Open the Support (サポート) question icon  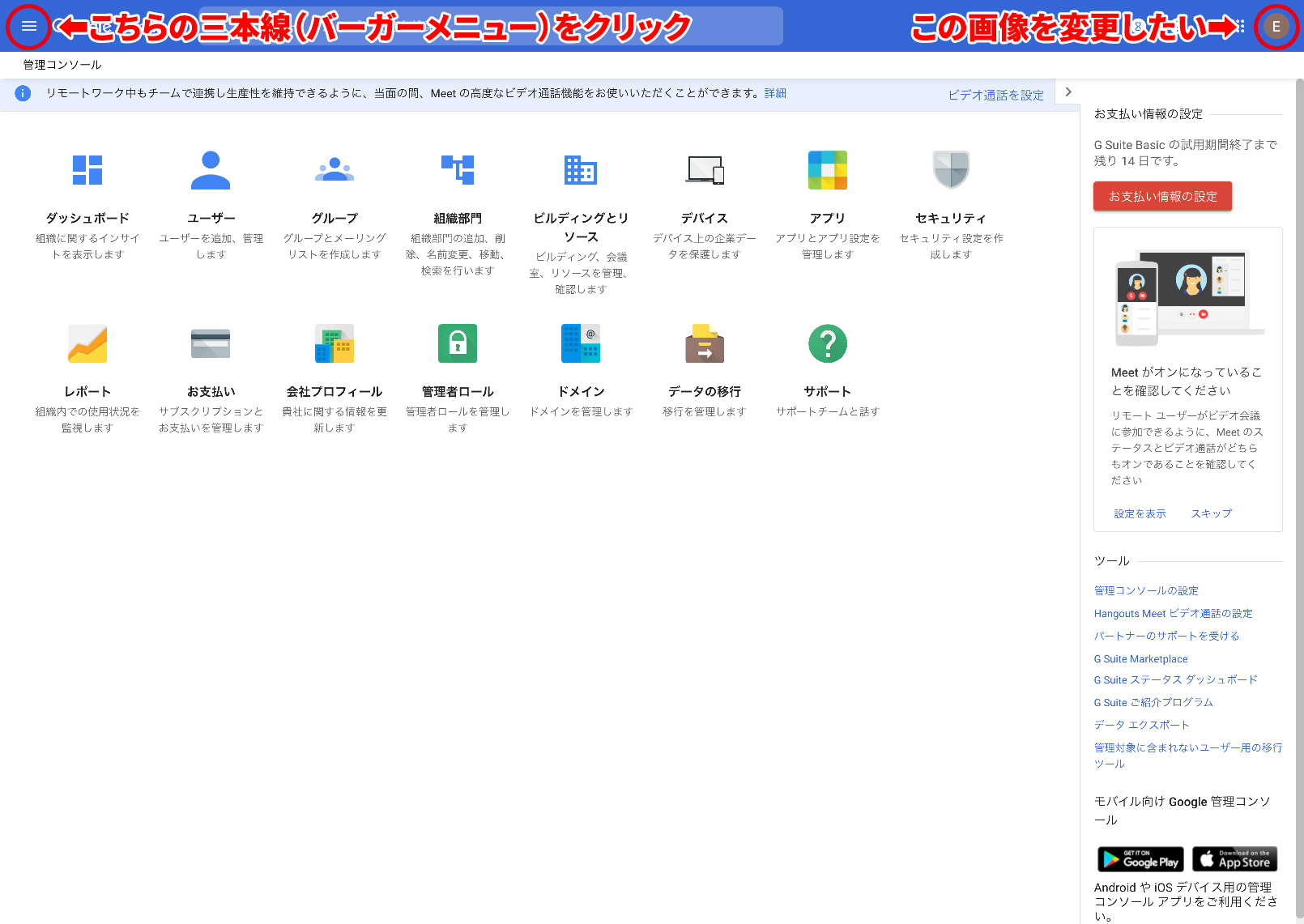tap(828, 343)
